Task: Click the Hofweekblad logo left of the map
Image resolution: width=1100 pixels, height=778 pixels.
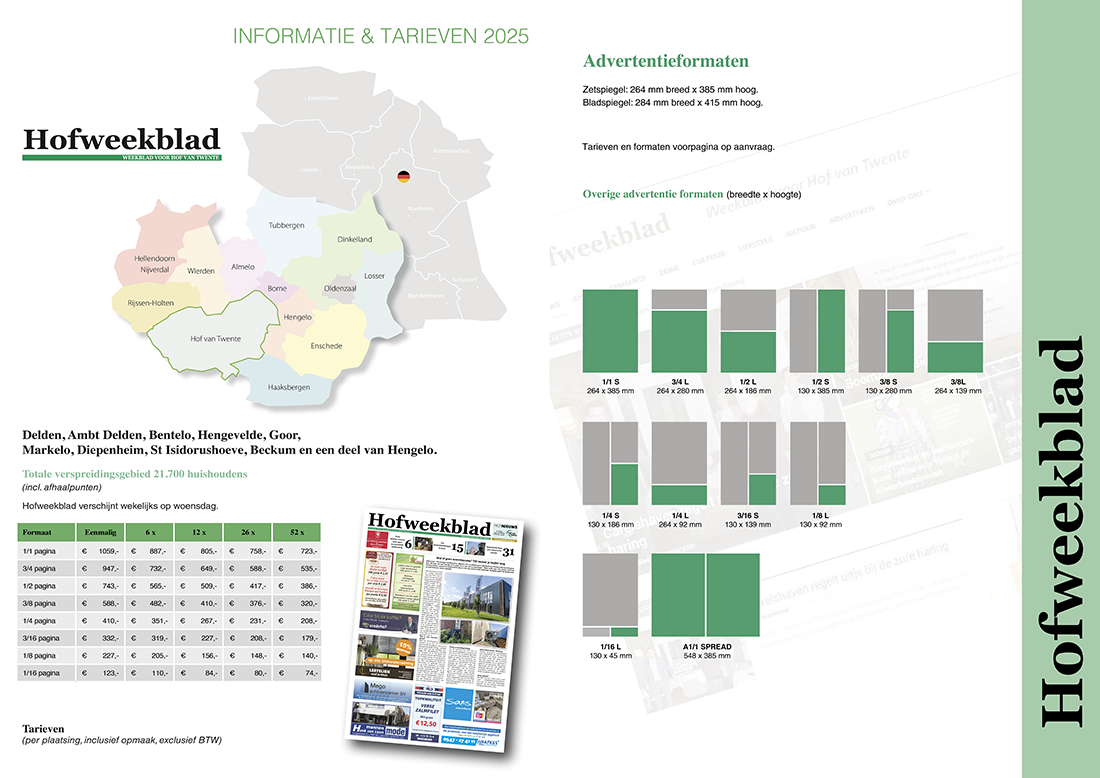Action: click(121, 144)
